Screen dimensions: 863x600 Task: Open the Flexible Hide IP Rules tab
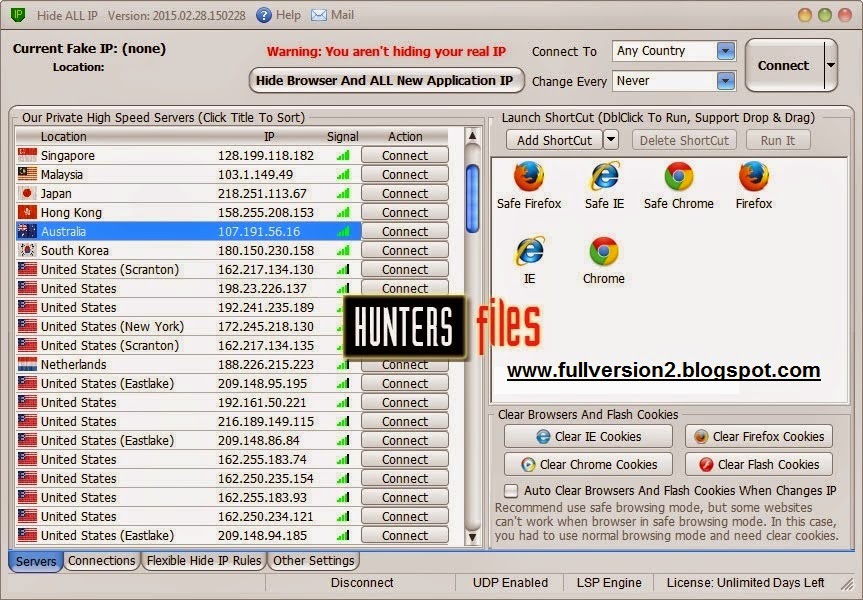coord(204,561)
